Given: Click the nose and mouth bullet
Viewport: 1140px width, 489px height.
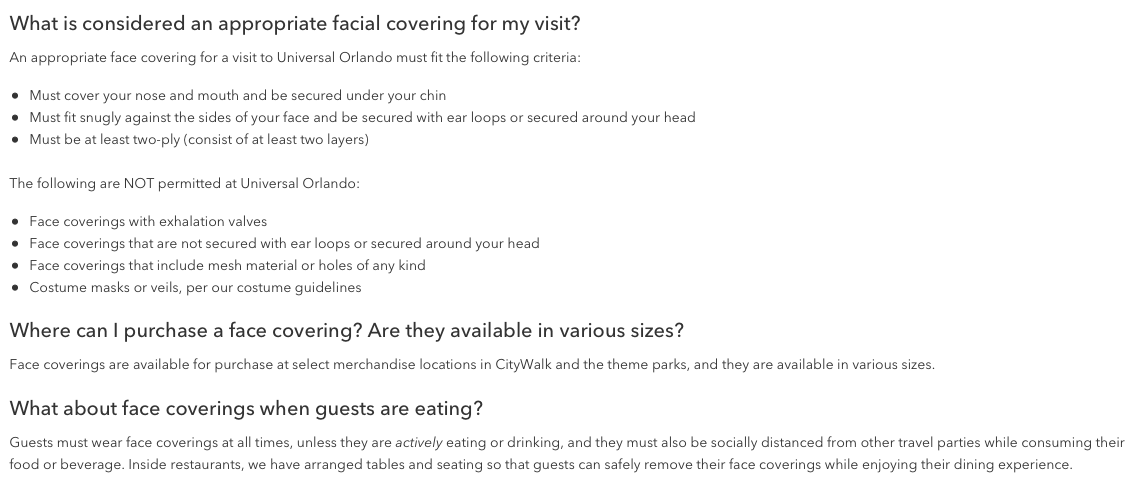Looking at the screenshot, I should 238,96.
